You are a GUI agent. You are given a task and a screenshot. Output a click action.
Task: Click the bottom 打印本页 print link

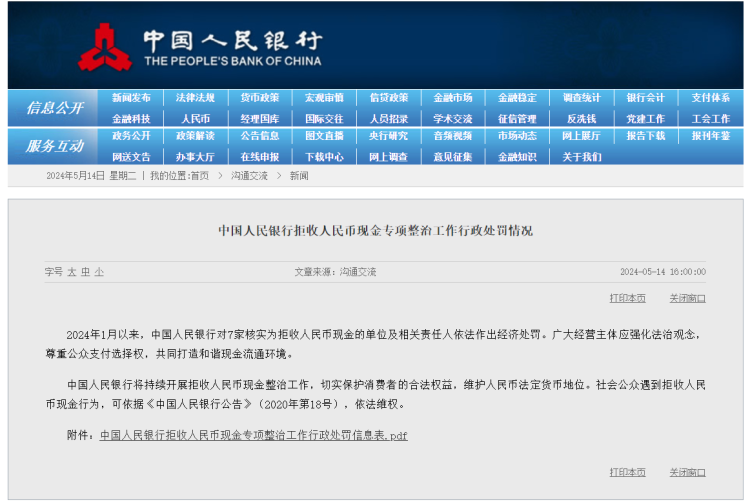pyautogui.click(x=627, y=472)
